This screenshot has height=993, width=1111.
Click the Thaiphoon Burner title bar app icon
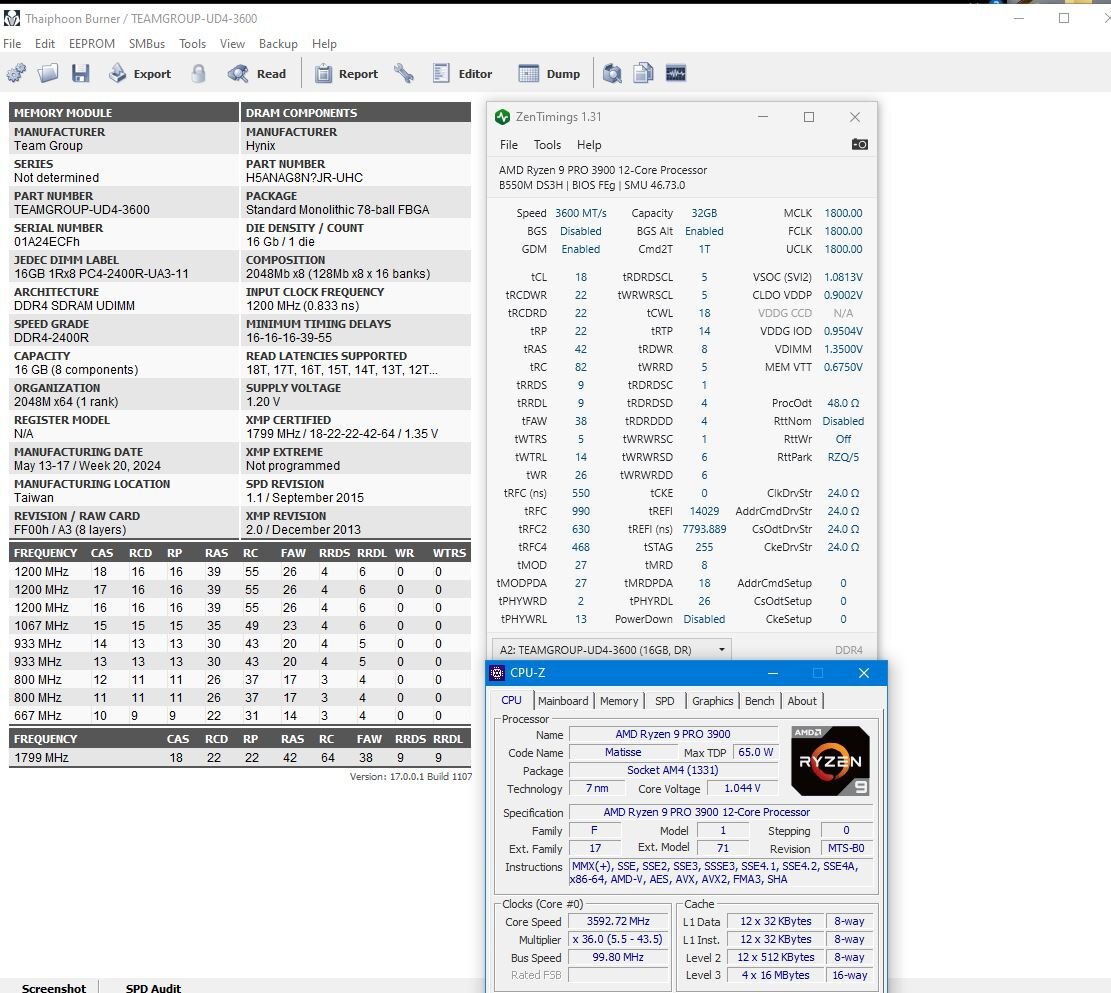pos(11,18)
